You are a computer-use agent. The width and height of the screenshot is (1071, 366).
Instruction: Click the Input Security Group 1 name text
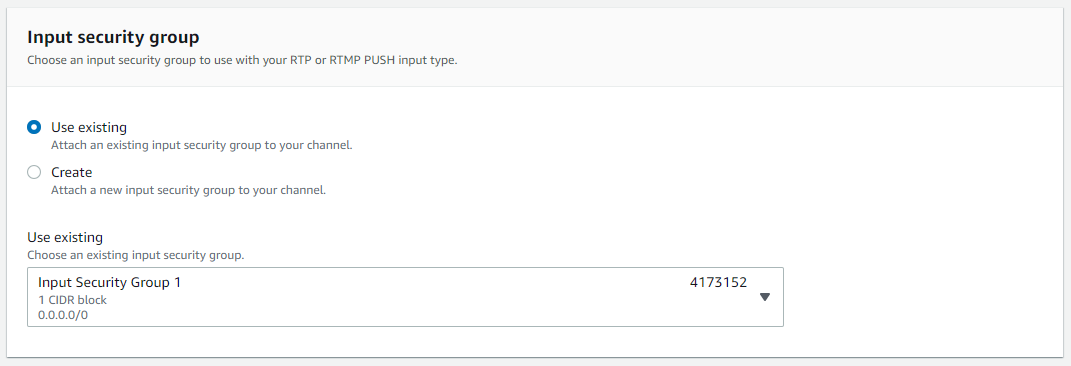coord(109,283)
